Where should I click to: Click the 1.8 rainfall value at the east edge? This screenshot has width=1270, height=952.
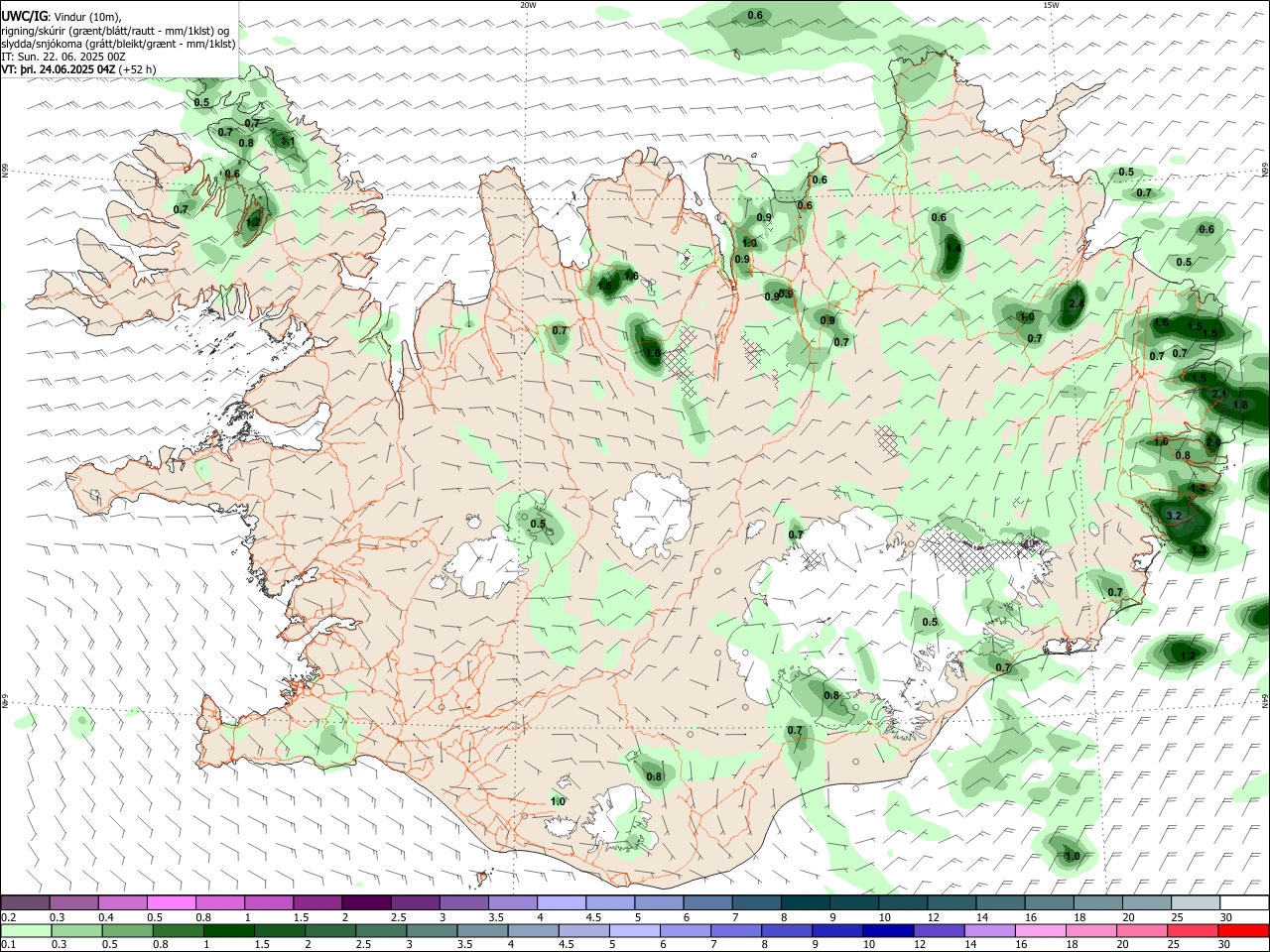coord(1239,405)
